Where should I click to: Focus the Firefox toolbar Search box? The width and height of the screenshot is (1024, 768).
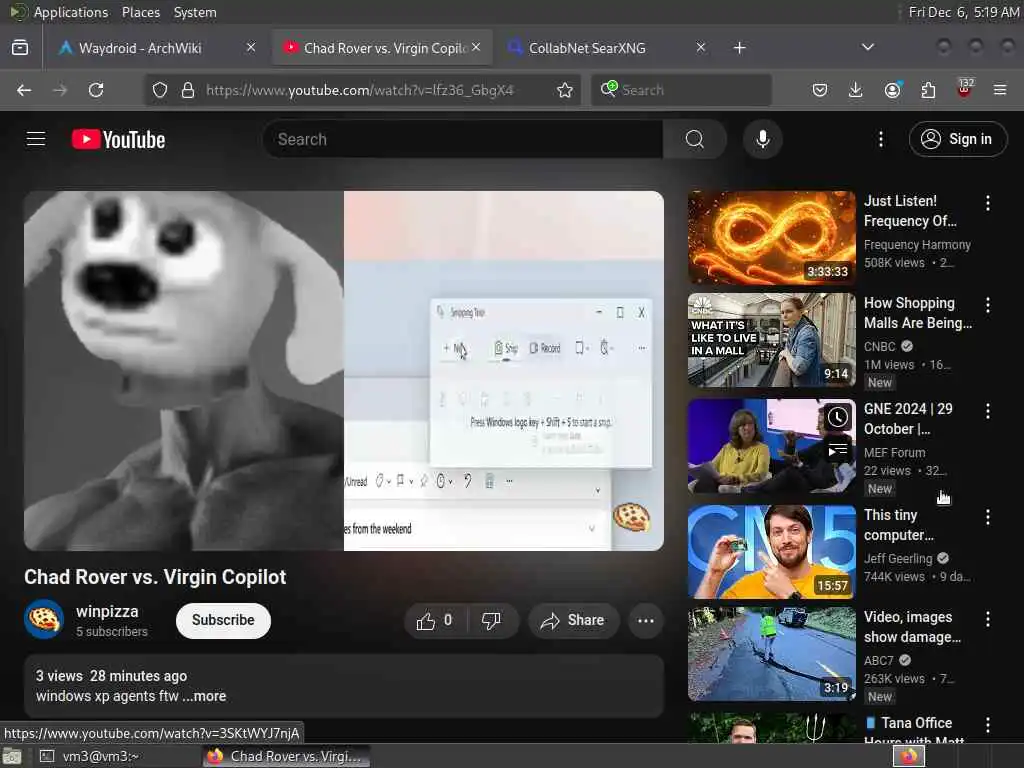681,90
